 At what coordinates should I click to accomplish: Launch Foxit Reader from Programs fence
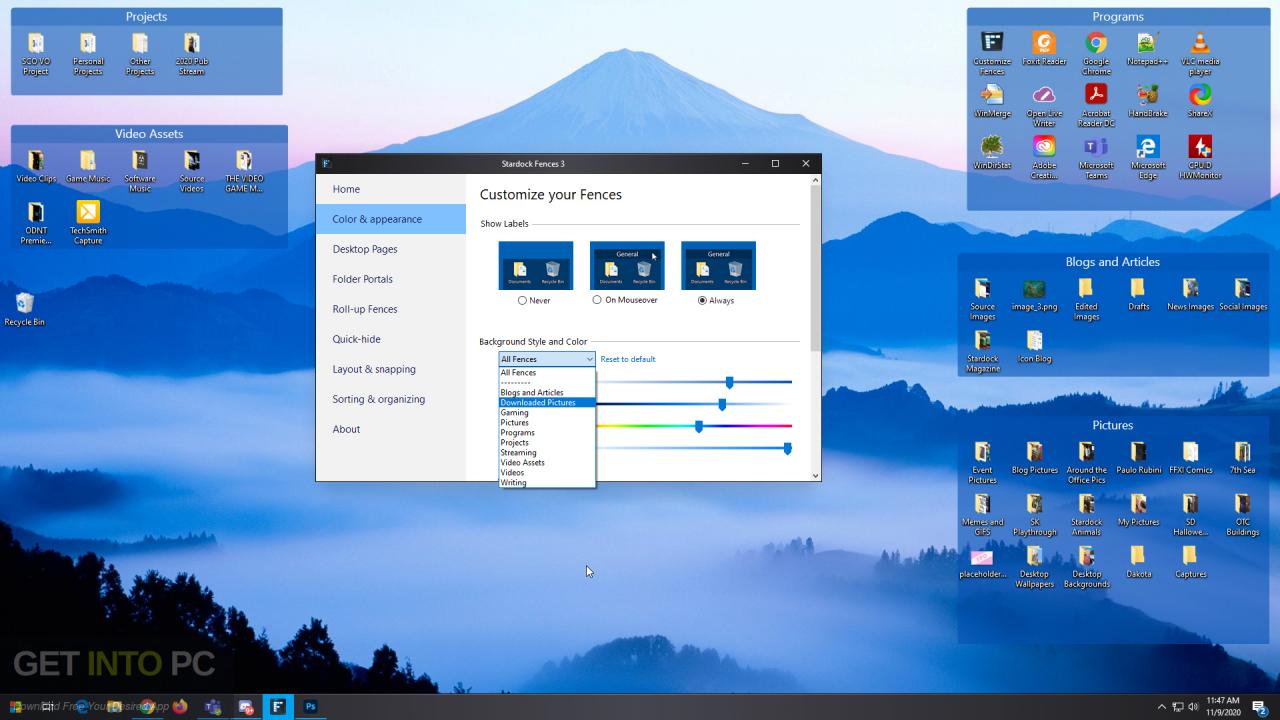(1044, 42)
